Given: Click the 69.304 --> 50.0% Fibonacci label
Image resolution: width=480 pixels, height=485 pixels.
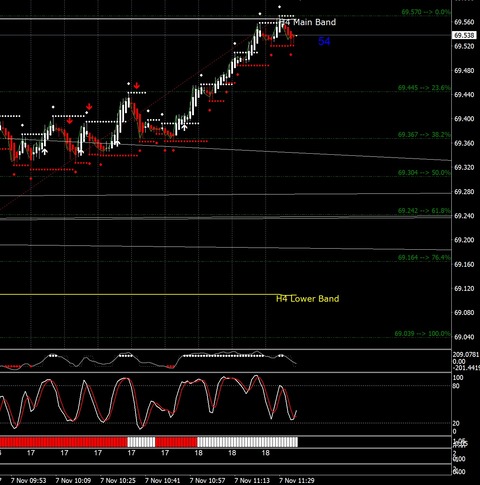Looking at the screenshot, I should (x=424, y=173).
